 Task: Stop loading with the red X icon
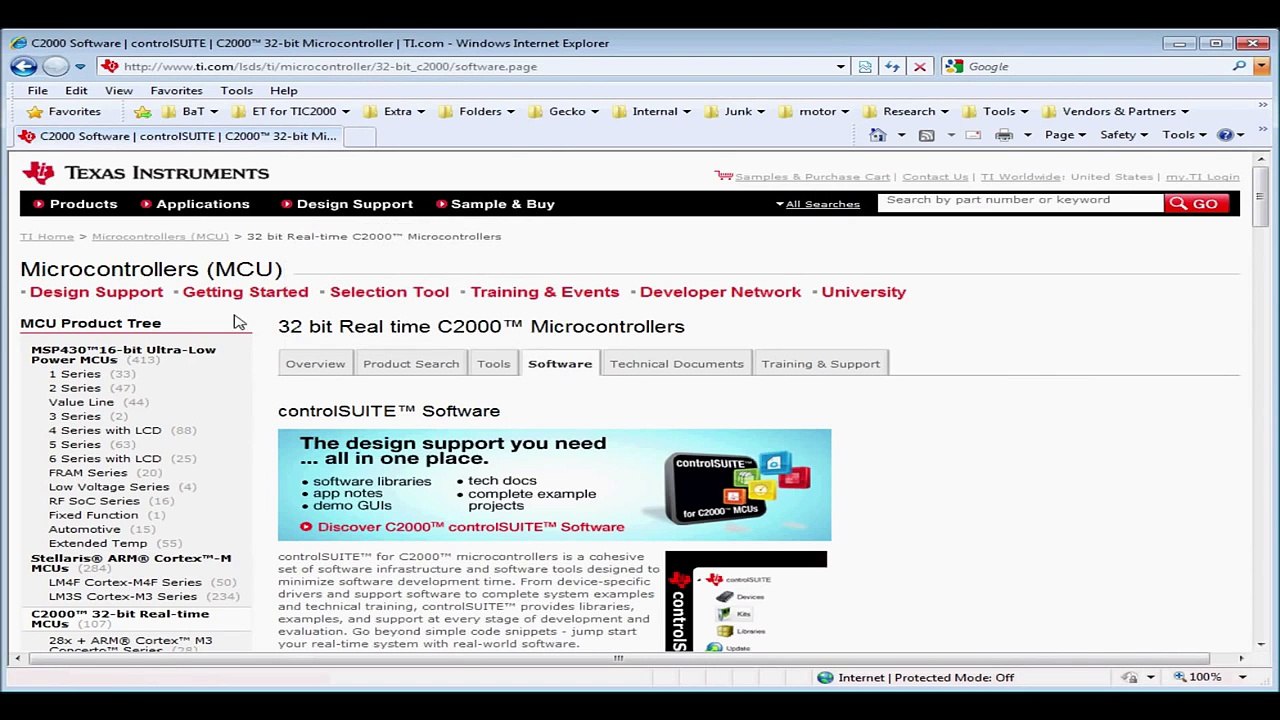coord(920,67)
